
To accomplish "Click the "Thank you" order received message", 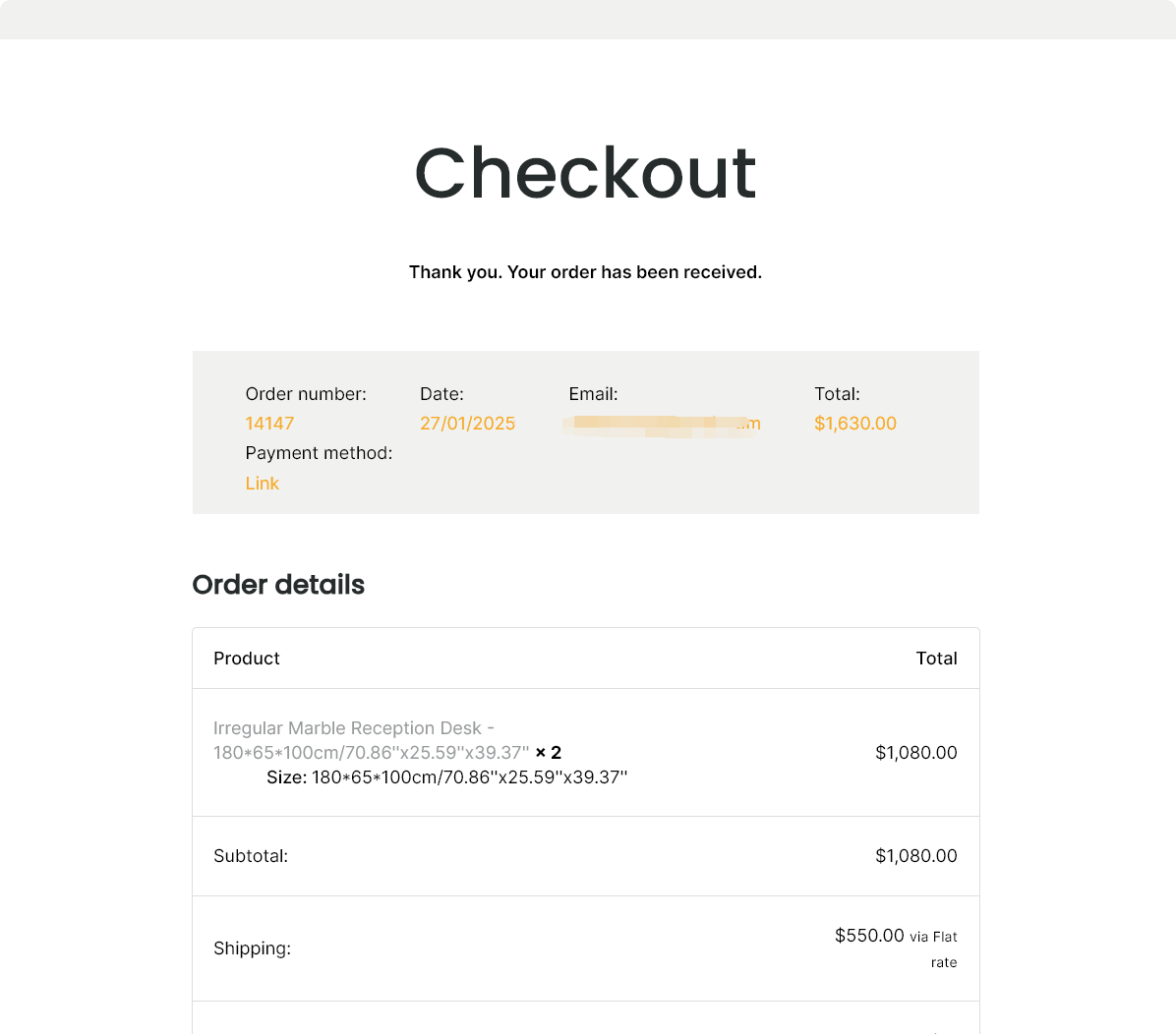I will (x=585, y=272).
